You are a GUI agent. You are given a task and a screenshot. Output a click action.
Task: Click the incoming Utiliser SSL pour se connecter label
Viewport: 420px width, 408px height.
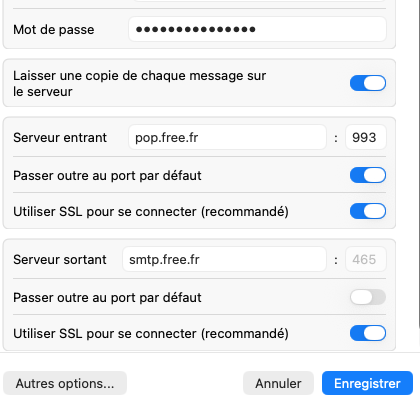[151, 211]
